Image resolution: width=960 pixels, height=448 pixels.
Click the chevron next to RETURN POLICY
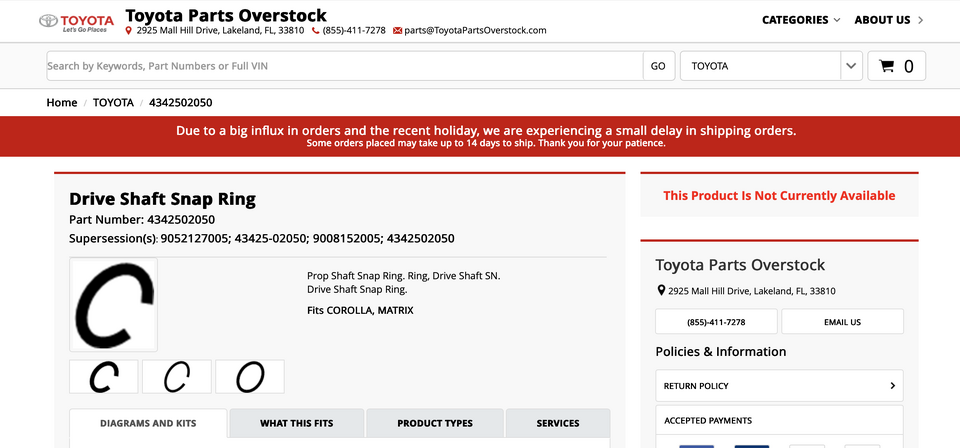point(892,386)
